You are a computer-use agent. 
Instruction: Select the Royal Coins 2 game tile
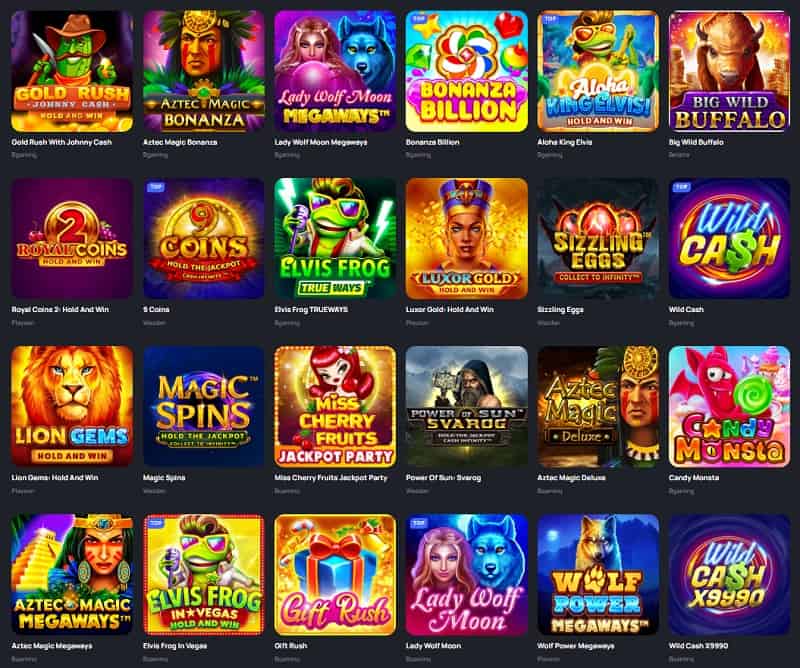click(x=72, y=238)
